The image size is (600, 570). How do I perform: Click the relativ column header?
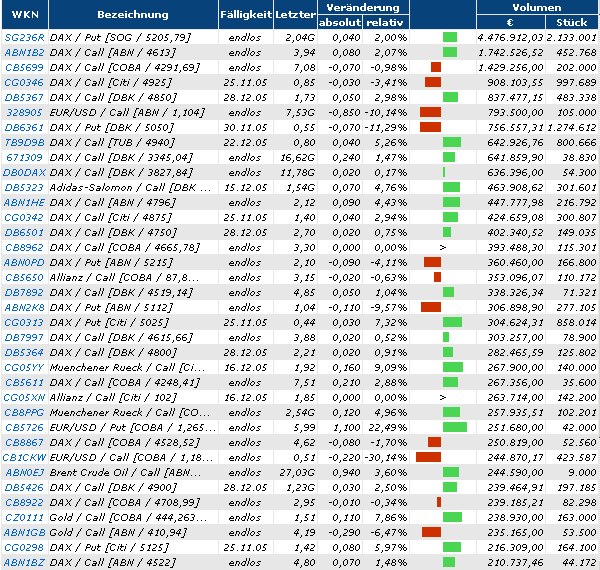coord(385,22)
